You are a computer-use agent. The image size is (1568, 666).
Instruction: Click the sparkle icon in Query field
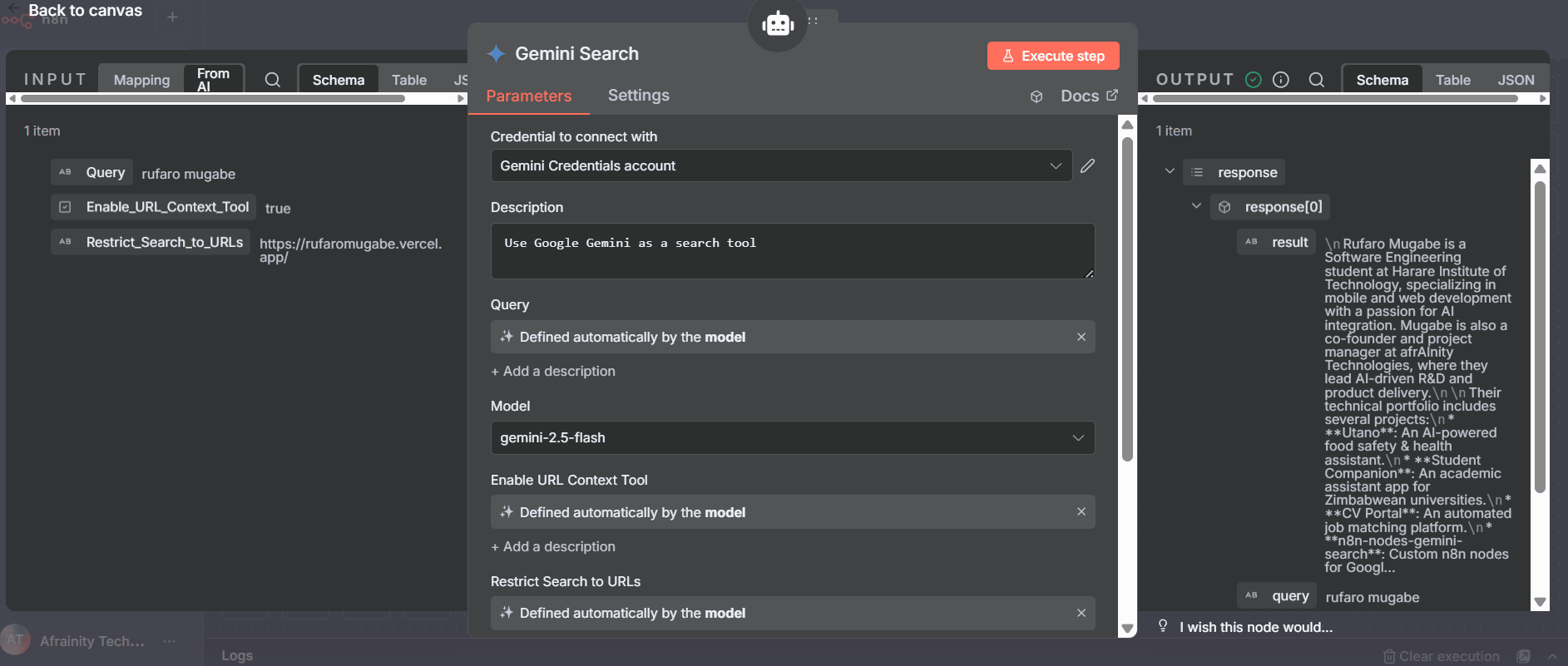pos(506,337)
